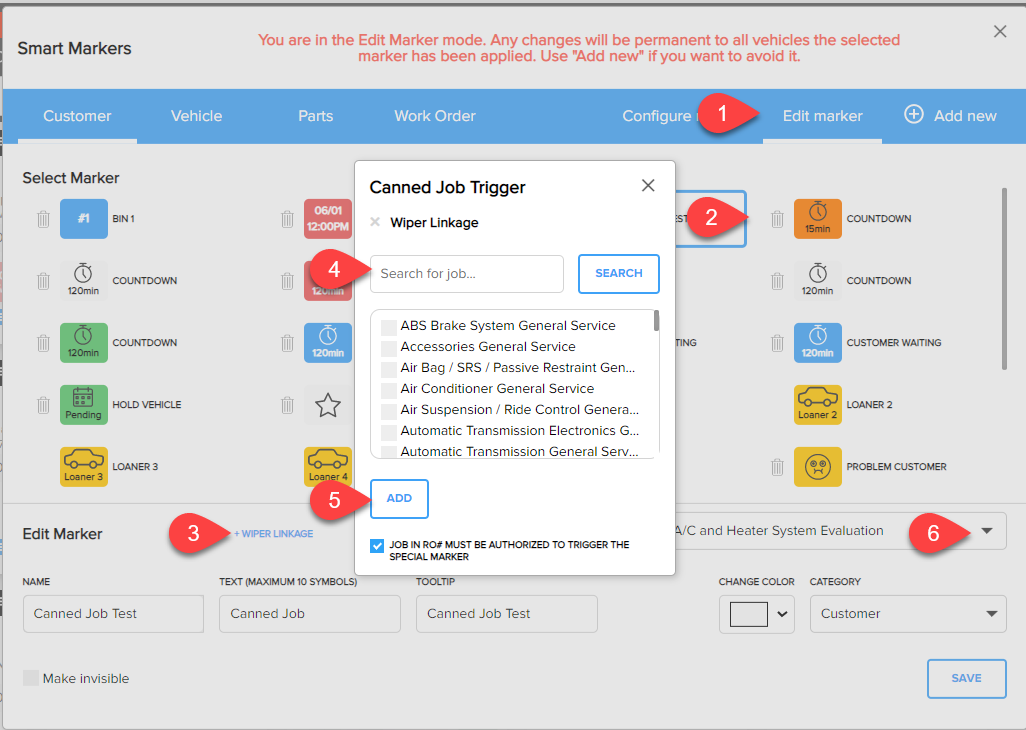Enable the Make invisible checkbox
Screen dimensions: 1026x730
pos(32,678)
